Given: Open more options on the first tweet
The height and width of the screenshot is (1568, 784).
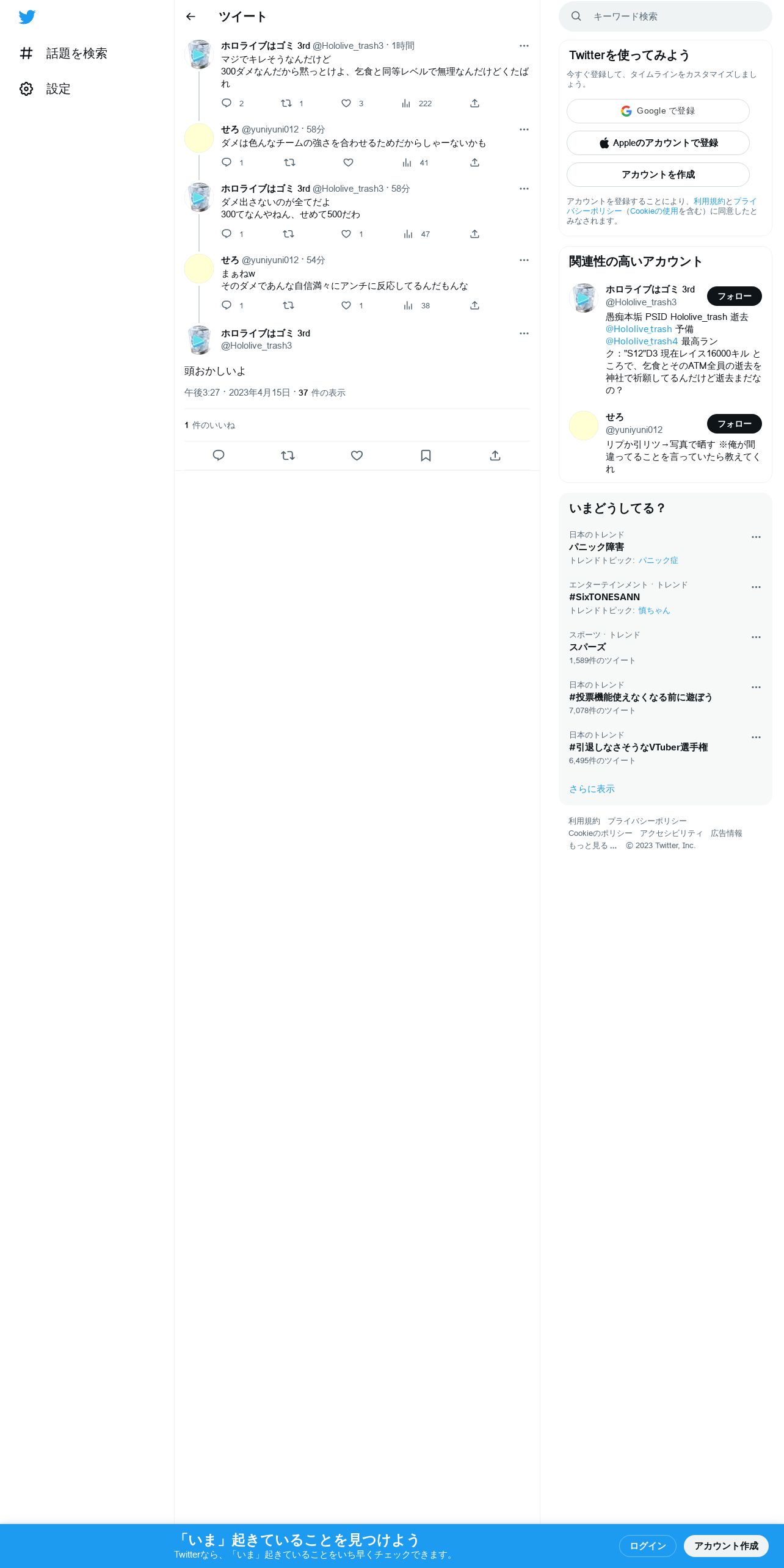Looking at the screenshot, I should [524, 46].
